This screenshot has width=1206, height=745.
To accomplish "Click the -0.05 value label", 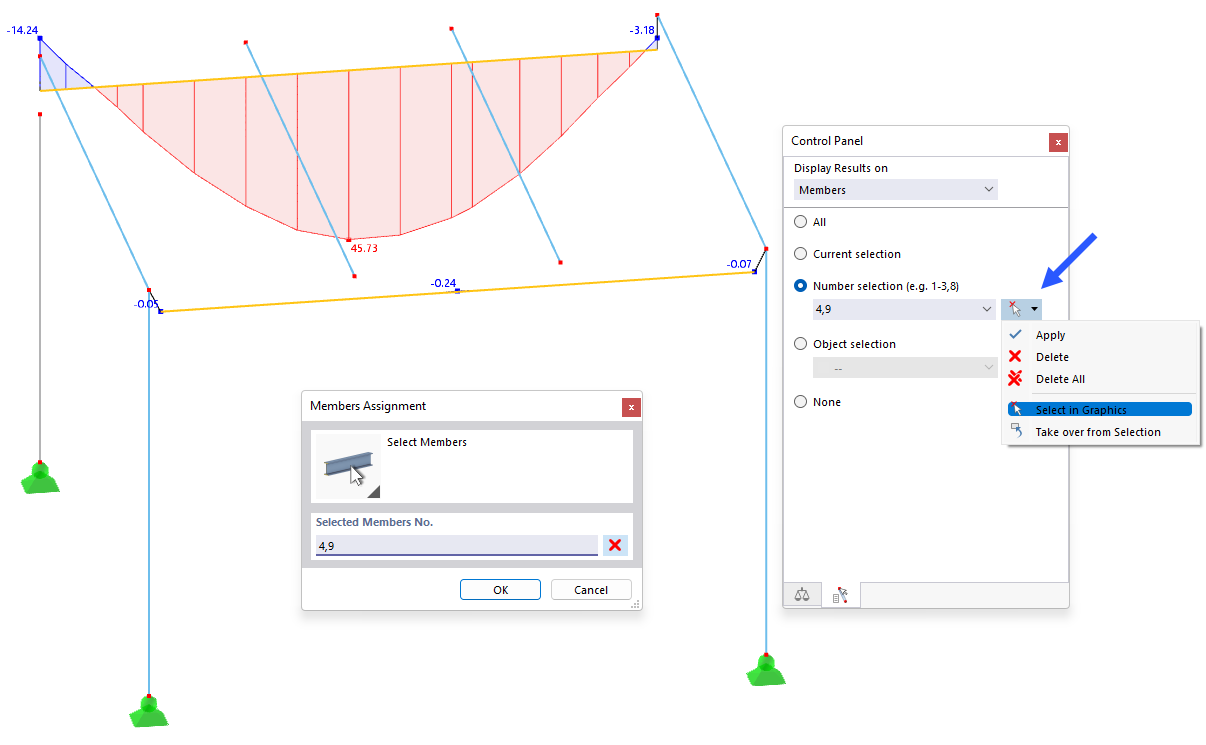I will pos(146,303).
